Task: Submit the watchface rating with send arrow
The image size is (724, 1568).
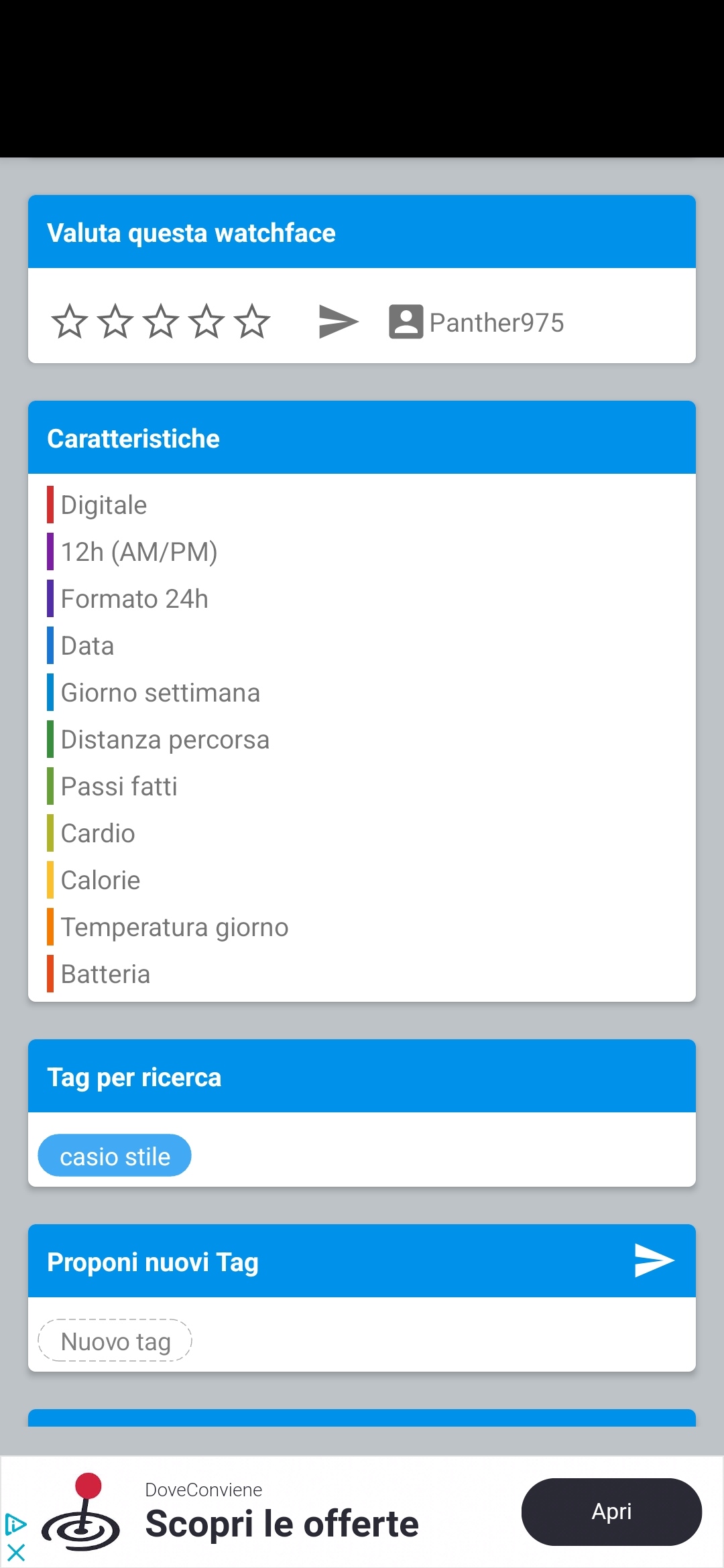Action: [339, 322]
